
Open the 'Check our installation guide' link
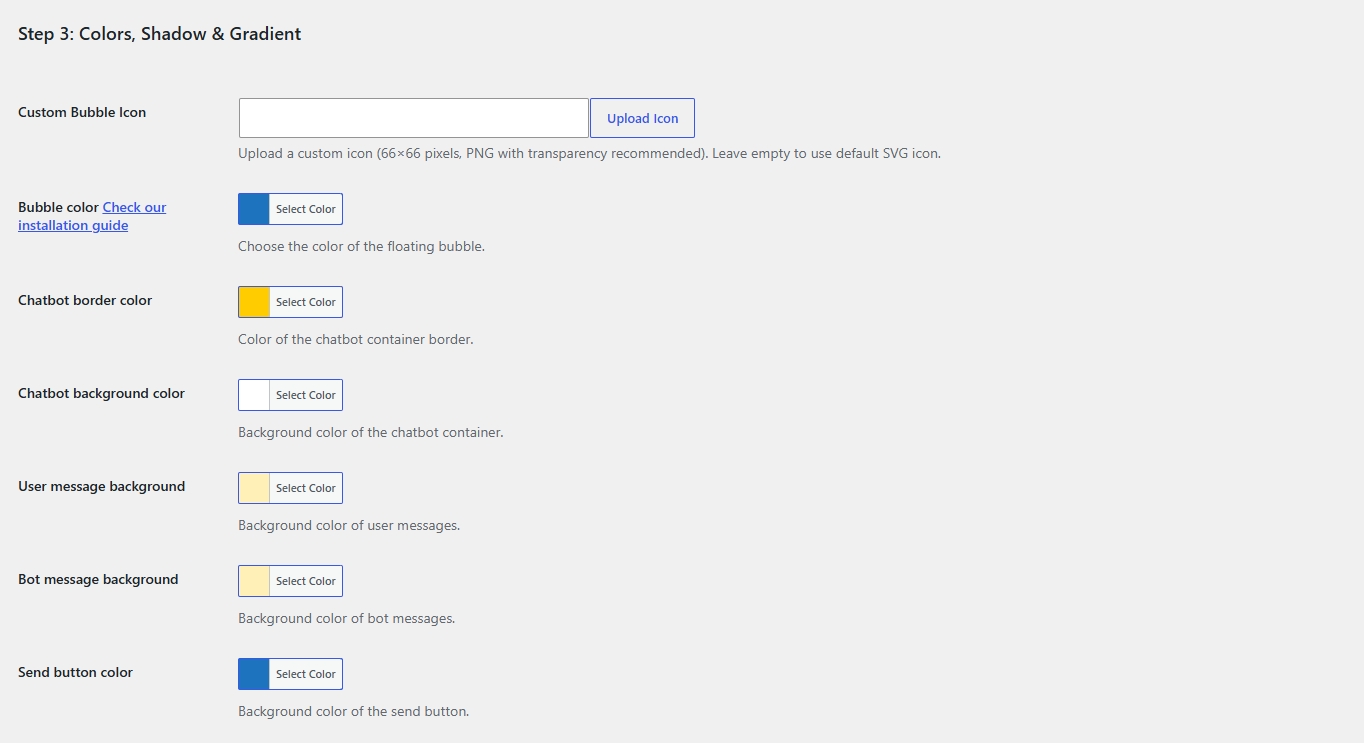92,216
